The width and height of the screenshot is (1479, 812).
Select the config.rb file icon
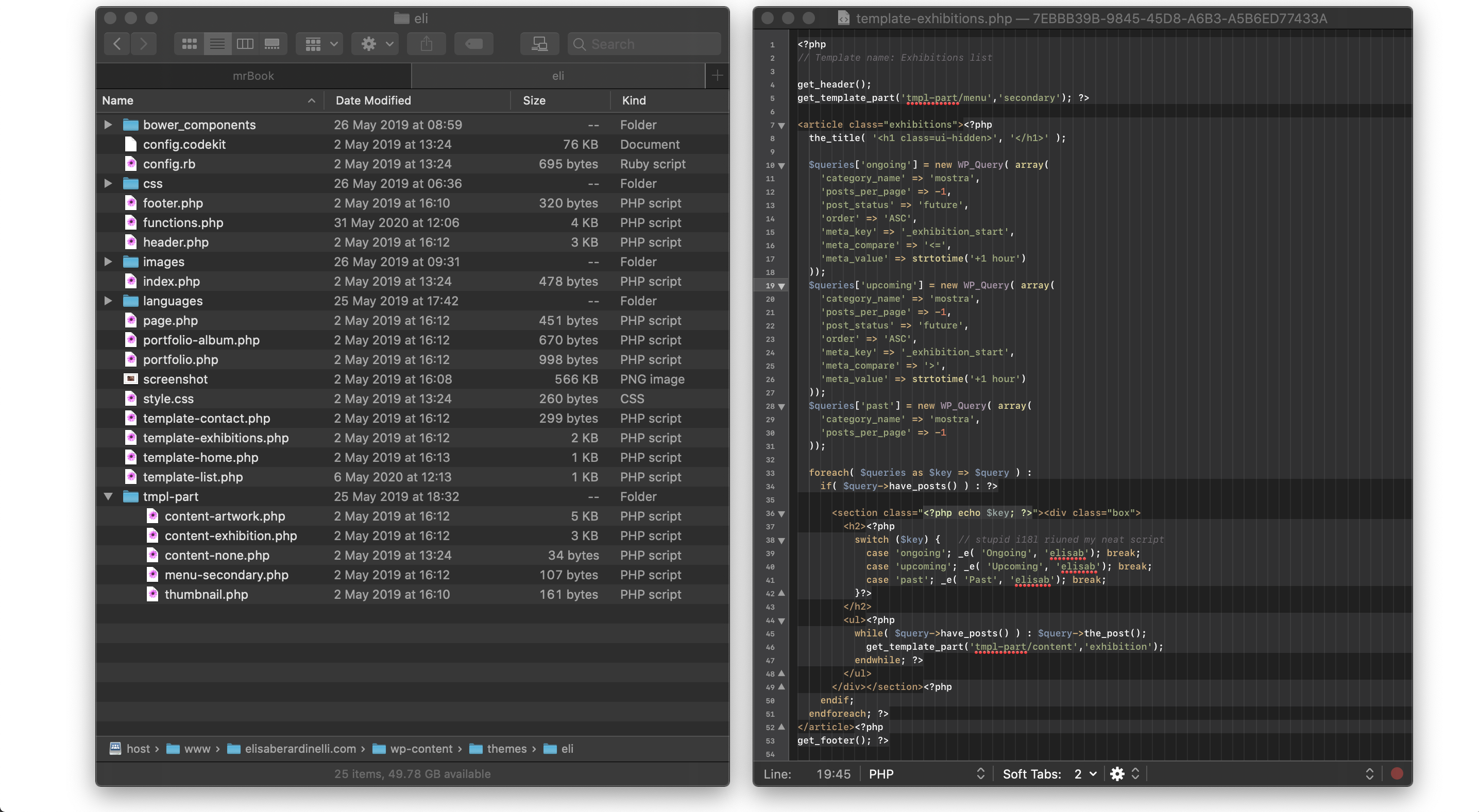[131, 164]
